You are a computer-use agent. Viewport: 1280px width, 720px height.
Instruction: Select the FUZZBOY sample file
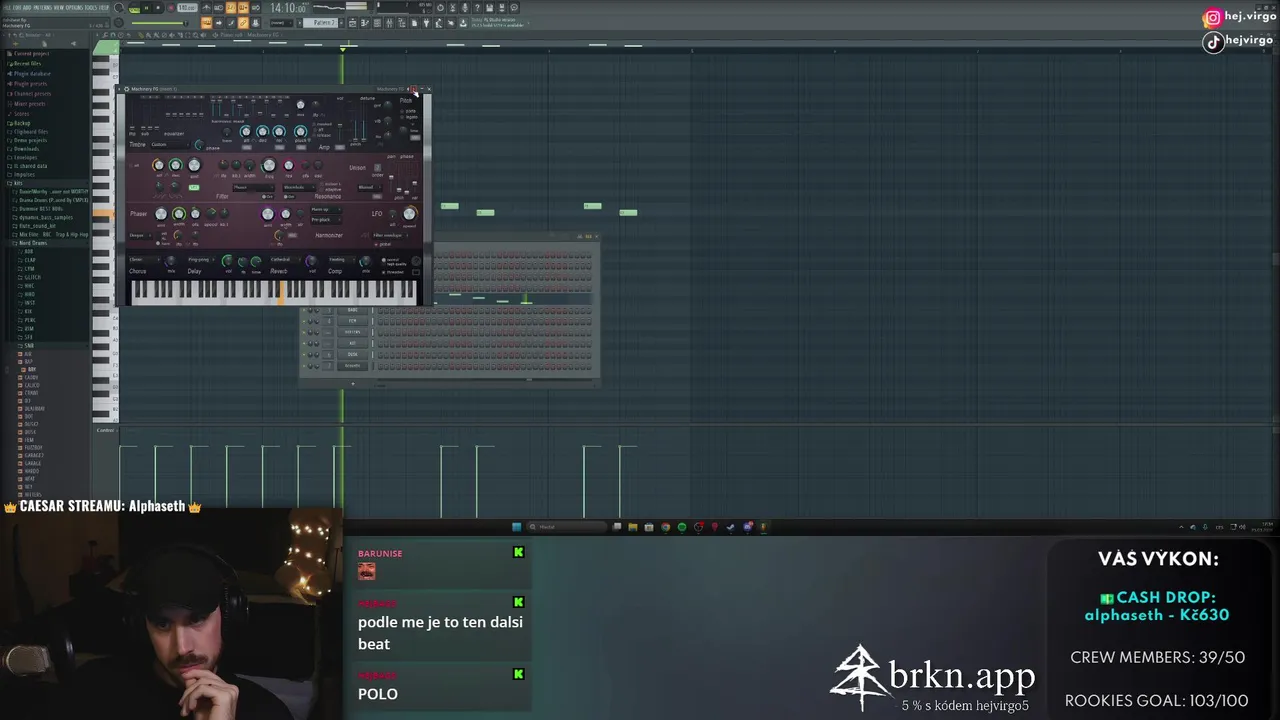[x=30, y=448]
